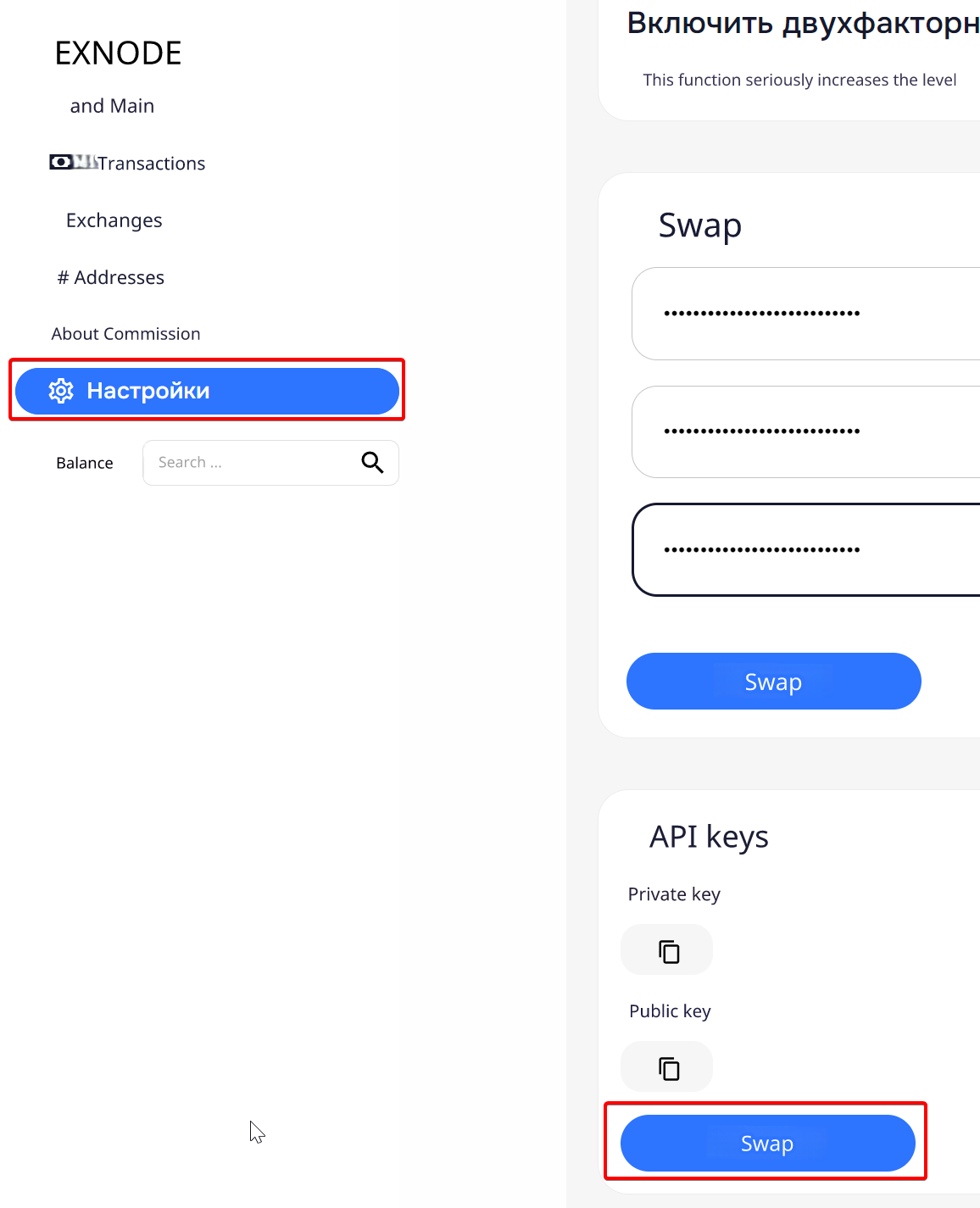
Task: Select the Настройки label text
Action: pos(148,391)
